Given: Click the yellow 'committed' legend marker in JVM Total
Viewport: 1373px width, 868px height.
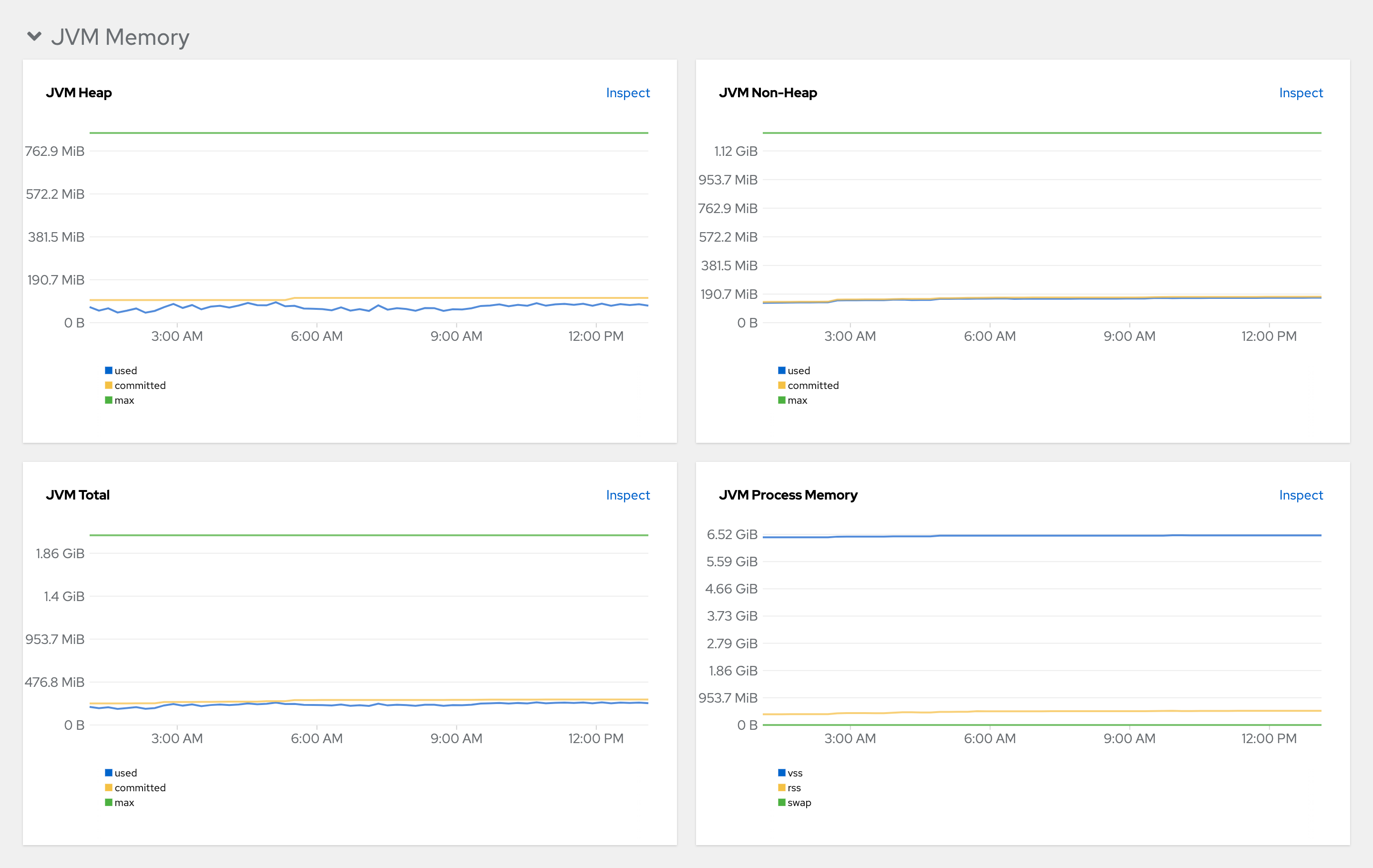Looking at the screenshot, I should point(108,787).
